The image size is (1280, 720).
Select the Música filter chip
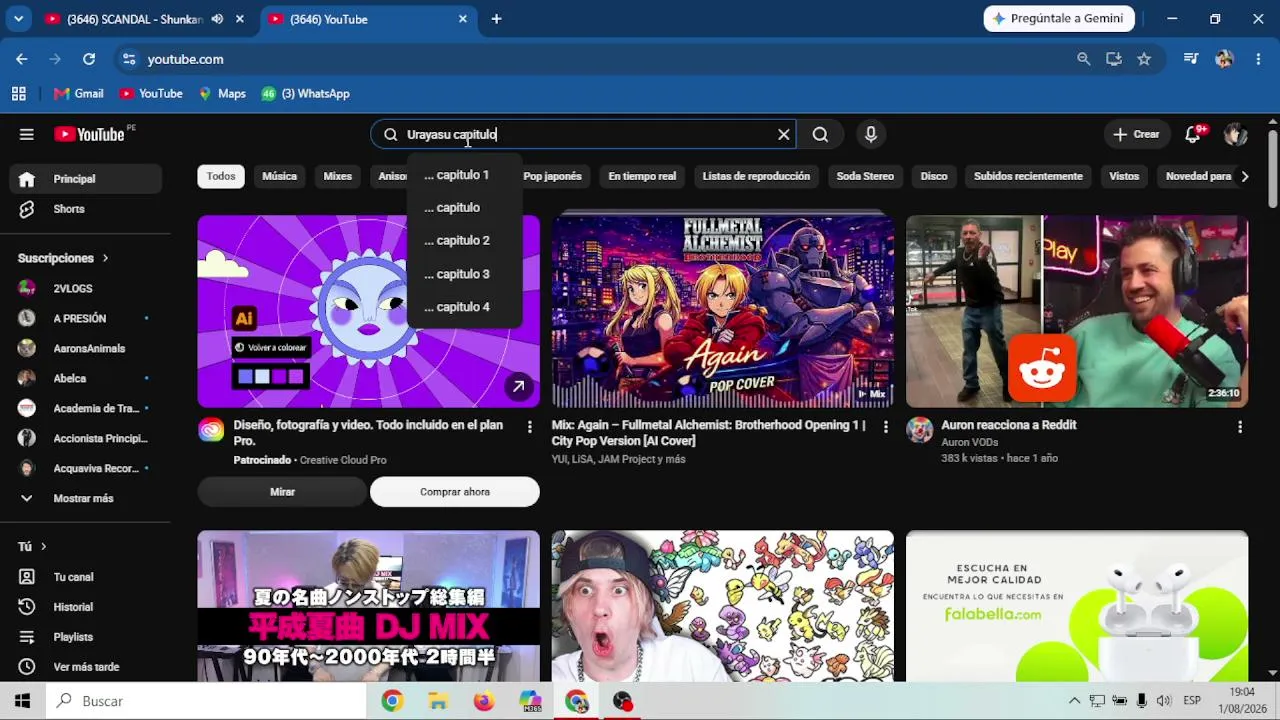pyautogui.click(x=279, y=176)
